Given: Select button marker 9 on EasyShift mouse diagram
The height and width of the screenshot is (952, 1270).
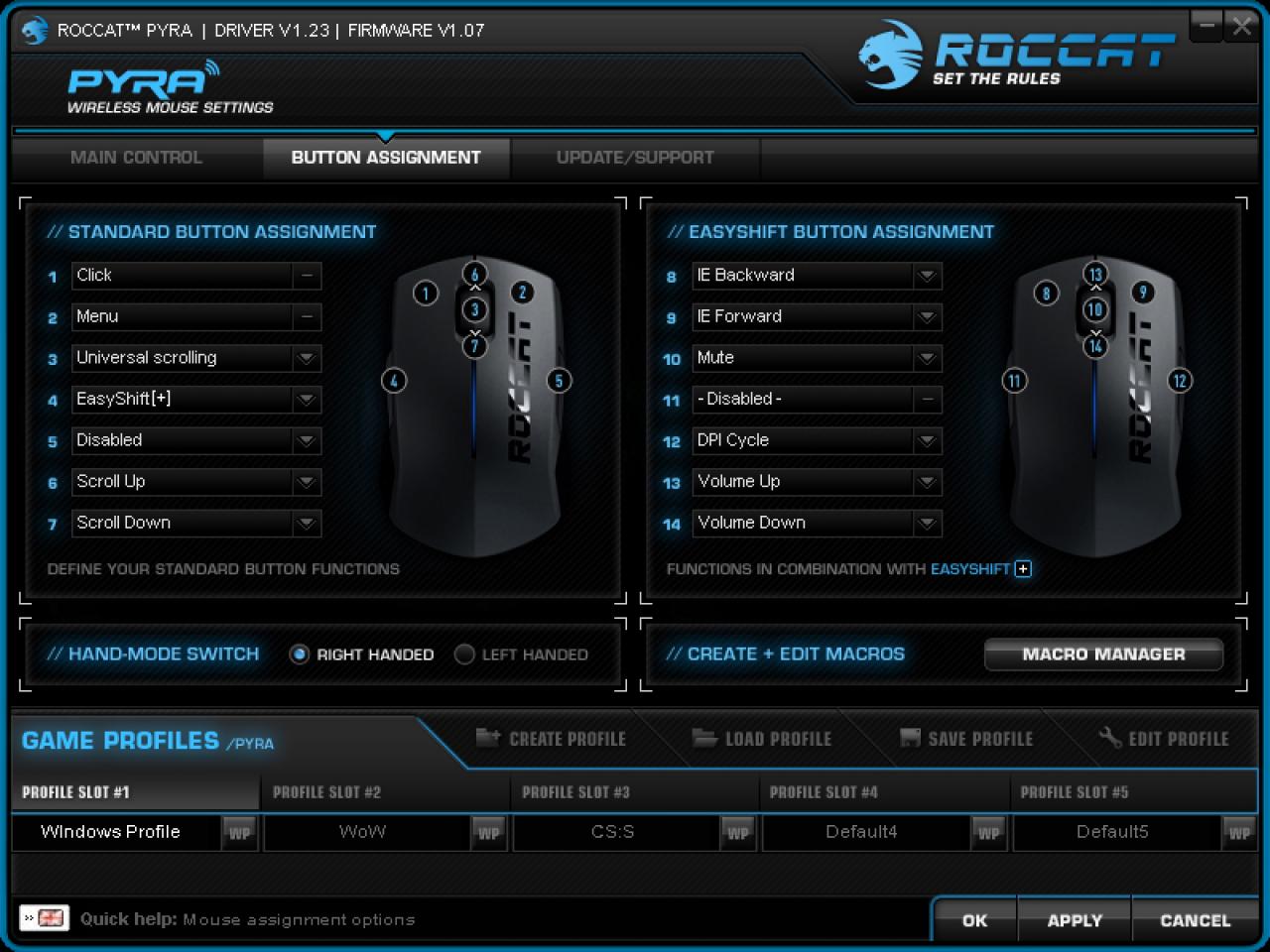Looking at the screenshot, I should pyautogui.click(x=1143, y=292).
